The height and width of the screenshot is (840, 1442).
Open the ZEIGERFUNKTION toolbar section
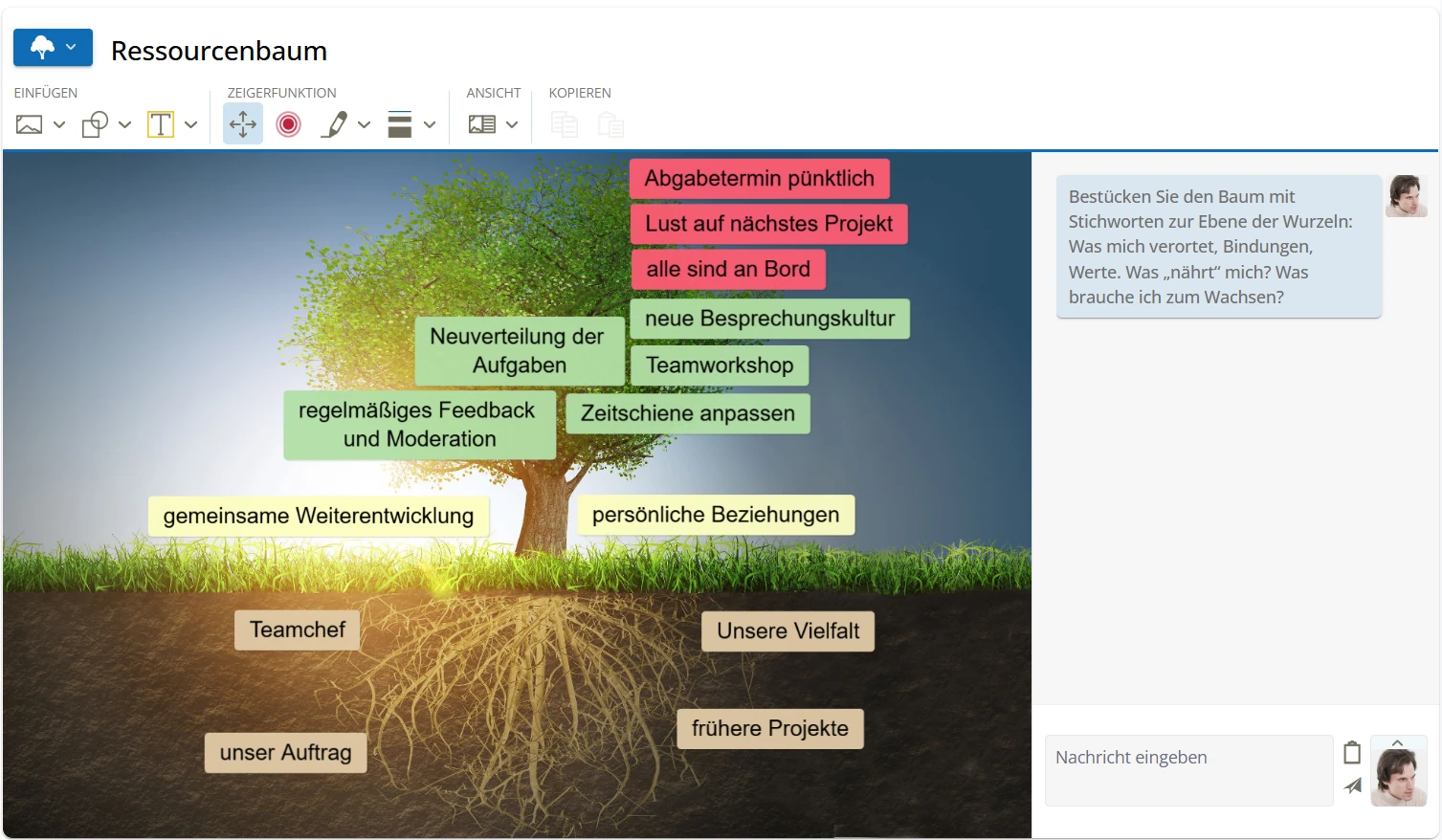coord(281,93)
